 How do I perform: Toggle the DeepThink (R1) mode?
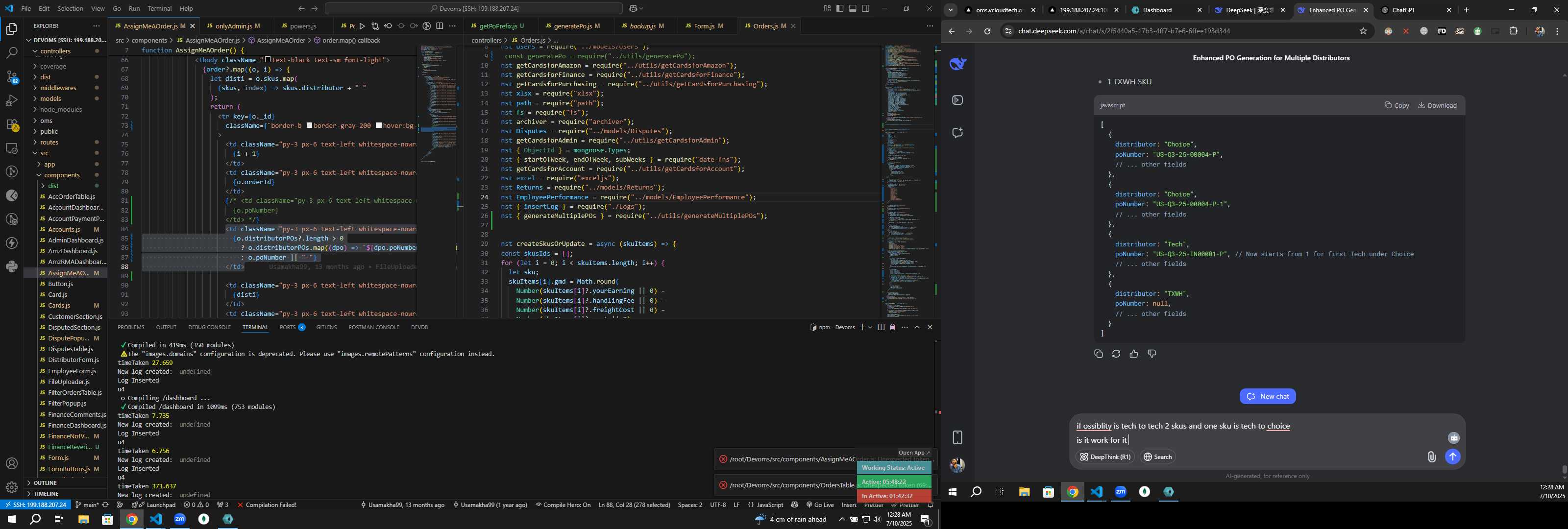1105,457
